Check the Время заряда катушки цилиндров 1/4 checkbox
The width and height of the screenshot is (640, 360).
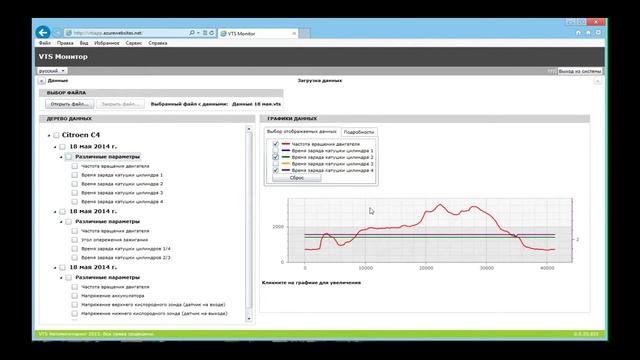point(74,249)
